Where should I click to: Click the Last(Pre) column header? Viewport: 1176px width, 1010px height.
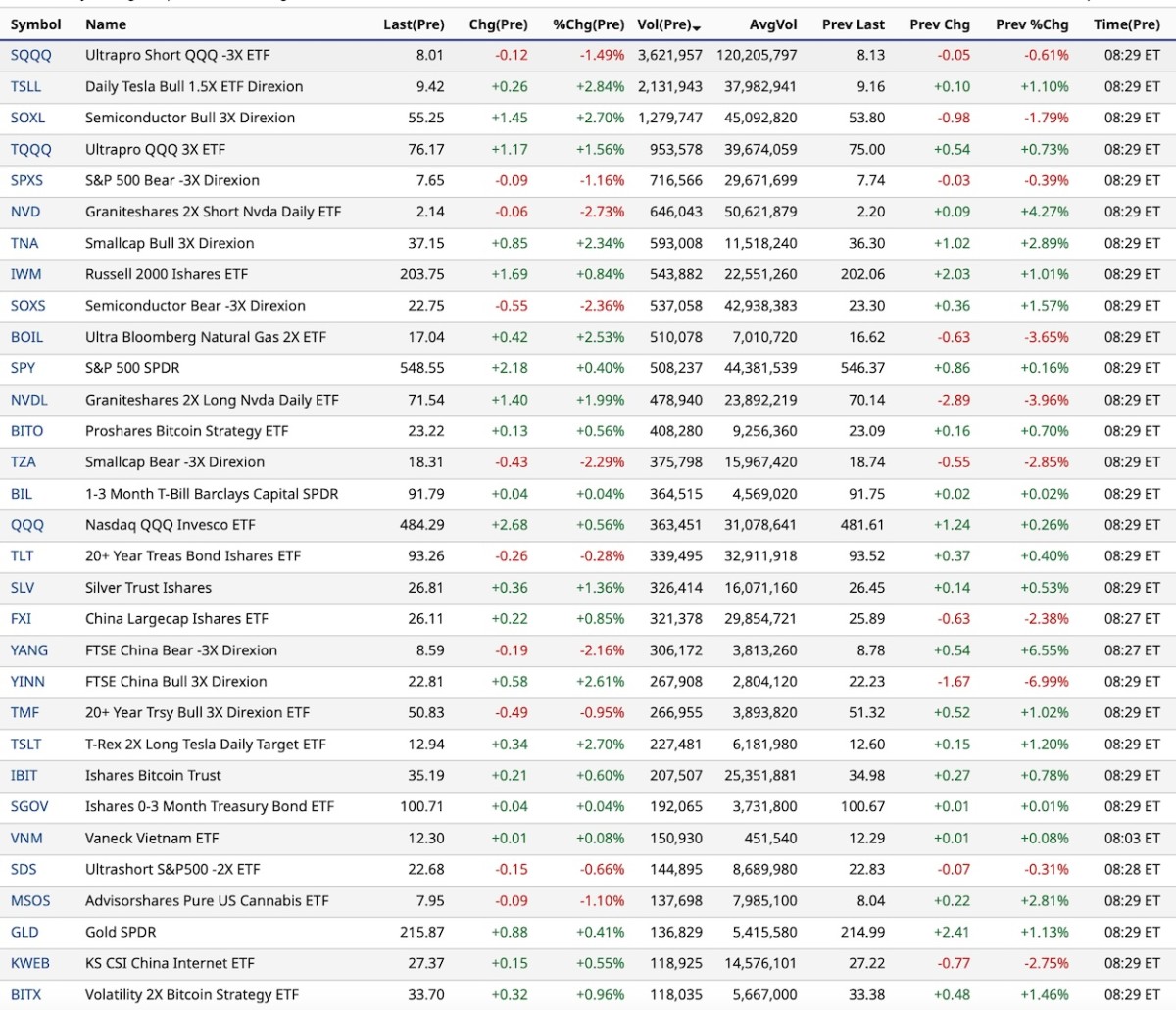[413, 24]
